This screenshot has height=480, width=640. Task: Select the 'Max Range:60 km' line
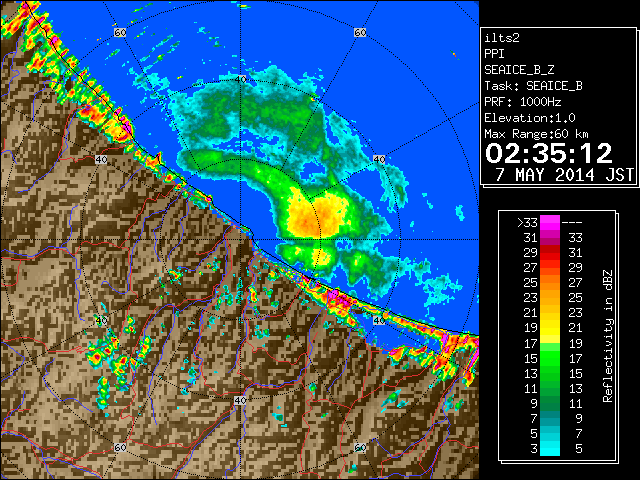(536, 134)
